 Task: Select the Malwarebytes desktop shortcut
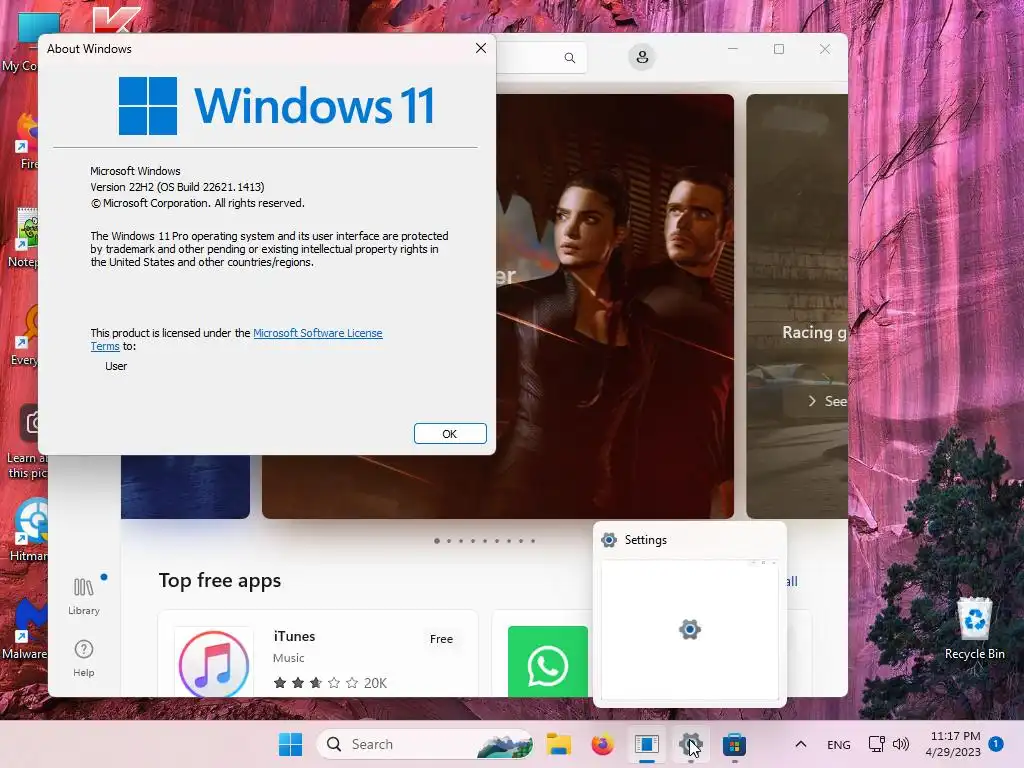pyautogui.click(x=24, y=628)
